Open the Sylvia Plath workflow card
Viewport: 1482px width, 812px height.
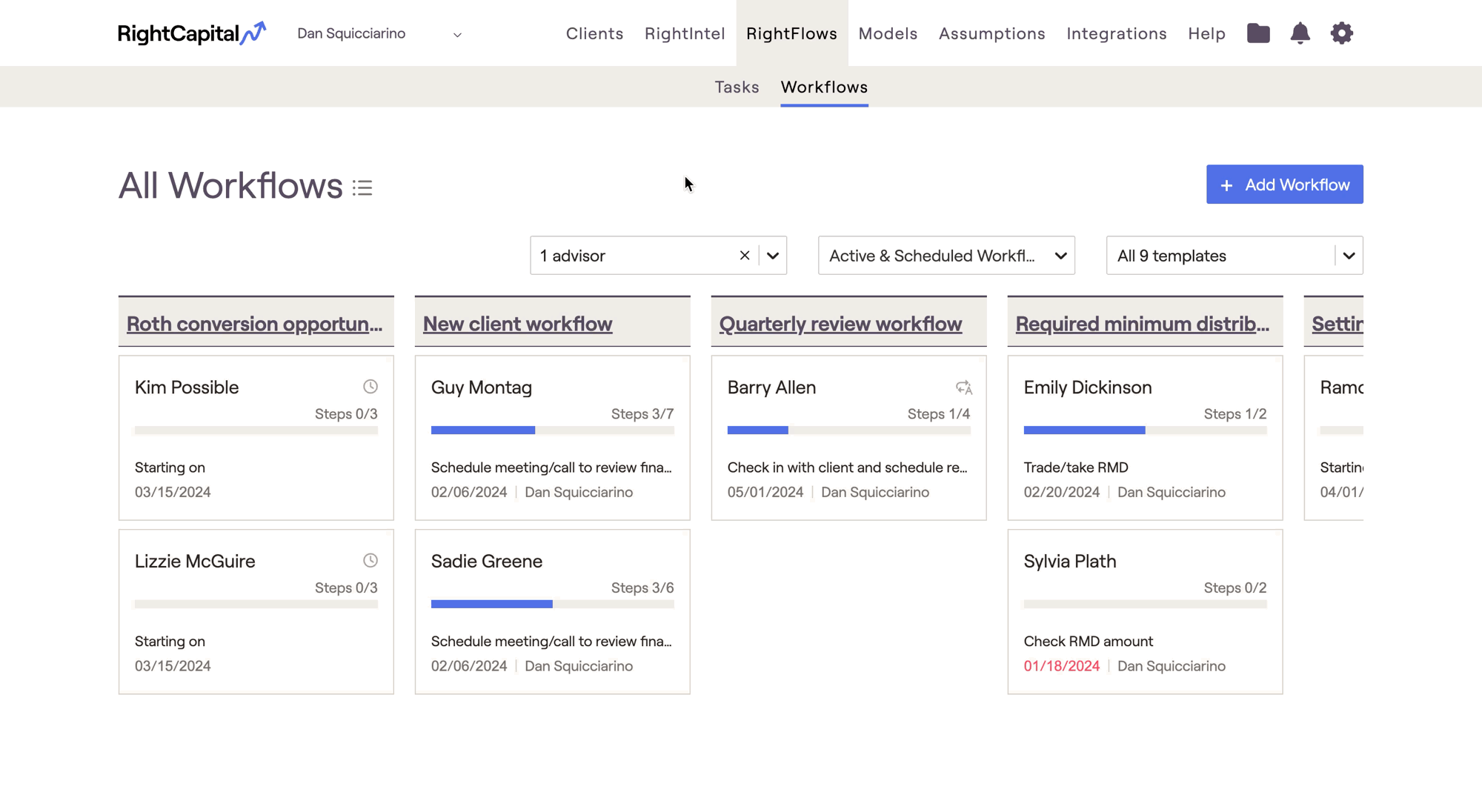1144,611
